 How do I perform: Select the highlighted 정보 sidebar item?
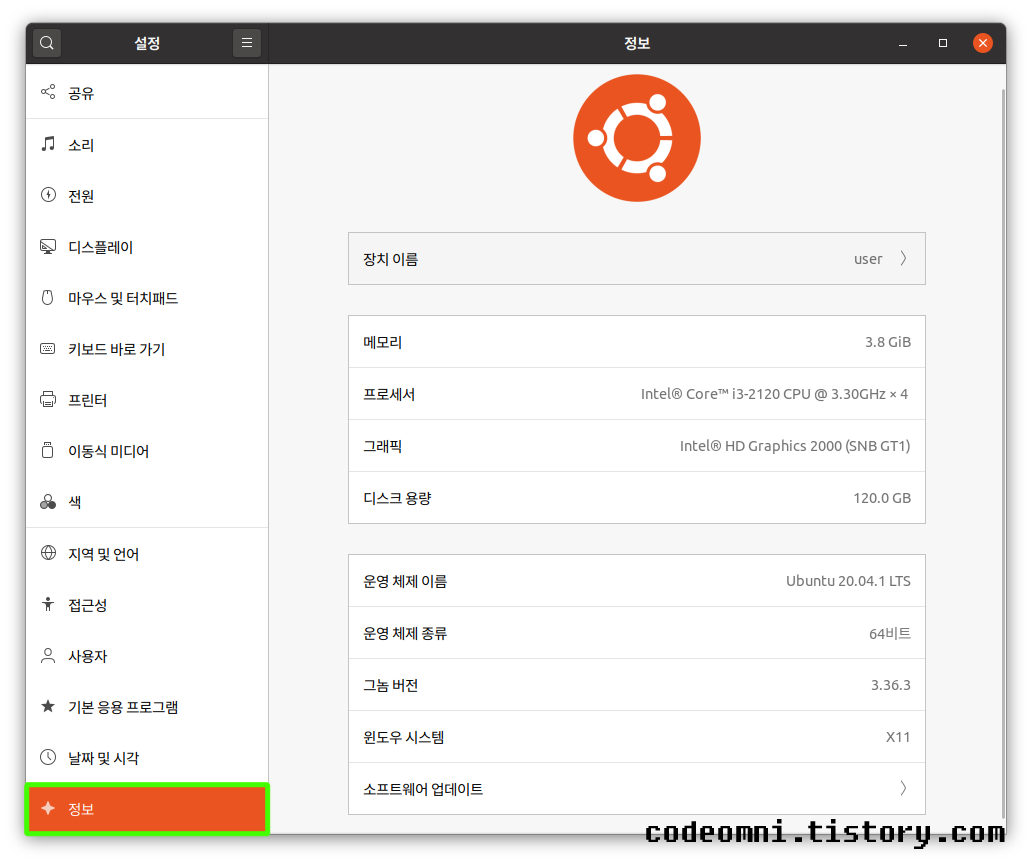click(x=147, y=809)
